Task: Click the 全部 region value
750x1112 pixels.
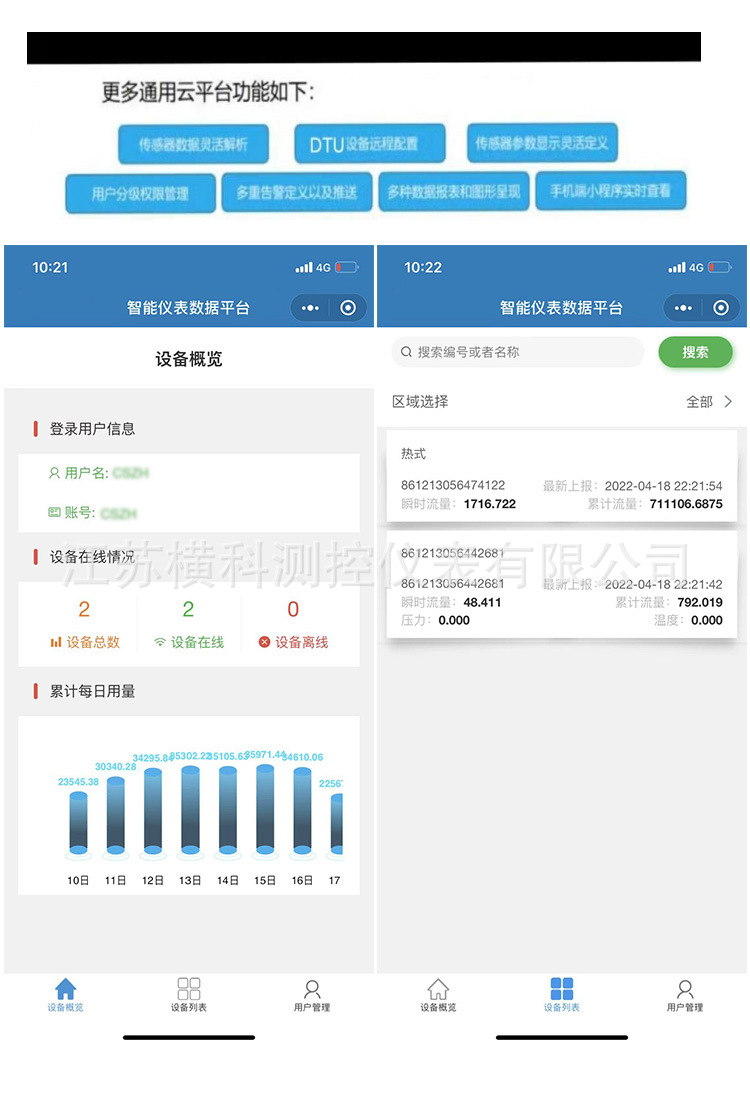Action: coord(699,401)
